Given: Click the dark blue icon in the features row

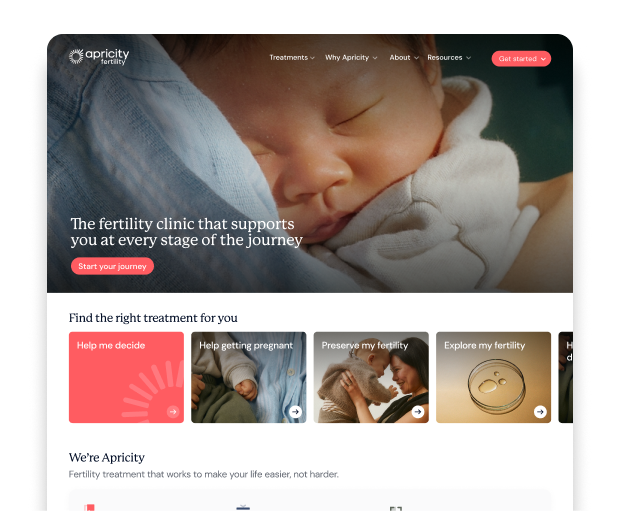Looking at the screenshot, I should point(243,507).
